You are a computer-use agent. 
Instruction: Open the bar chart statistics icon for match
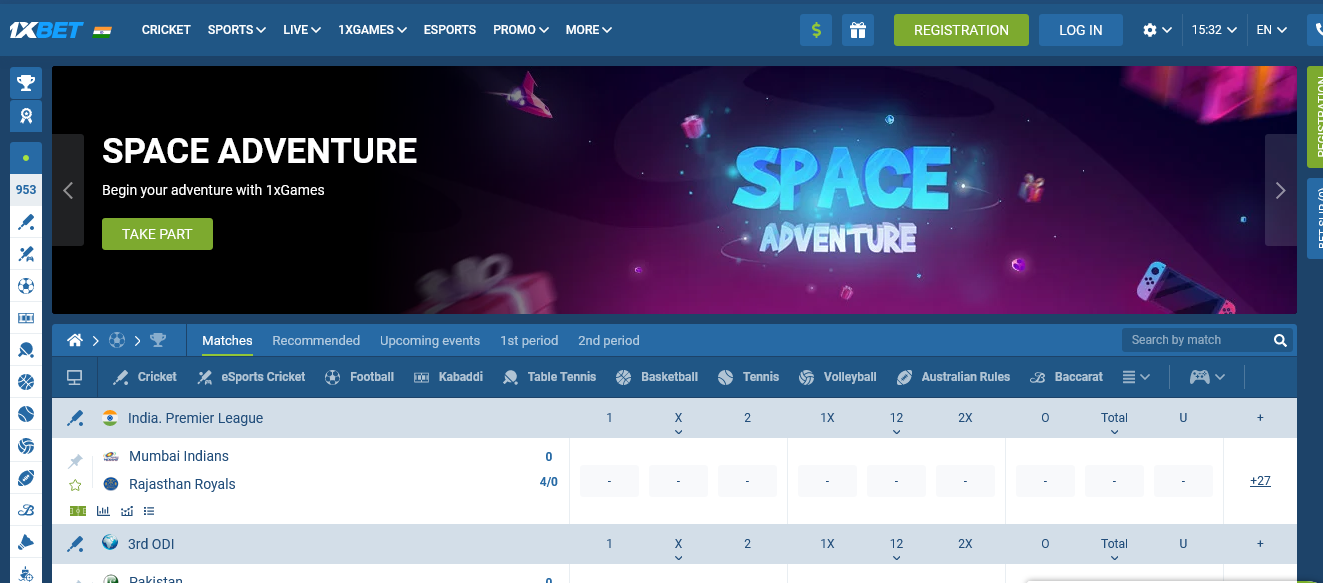pos(103,511)
